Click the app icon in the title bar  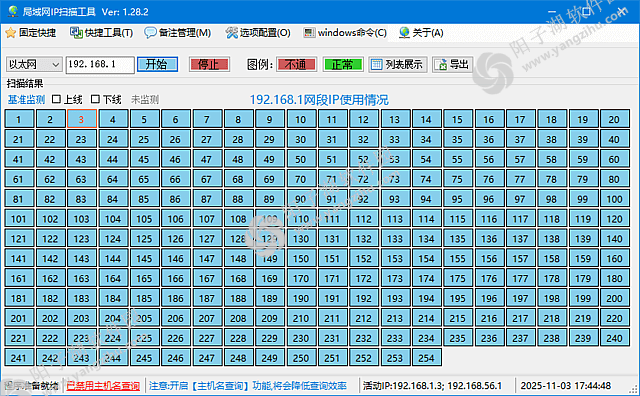tap(13, 11)
